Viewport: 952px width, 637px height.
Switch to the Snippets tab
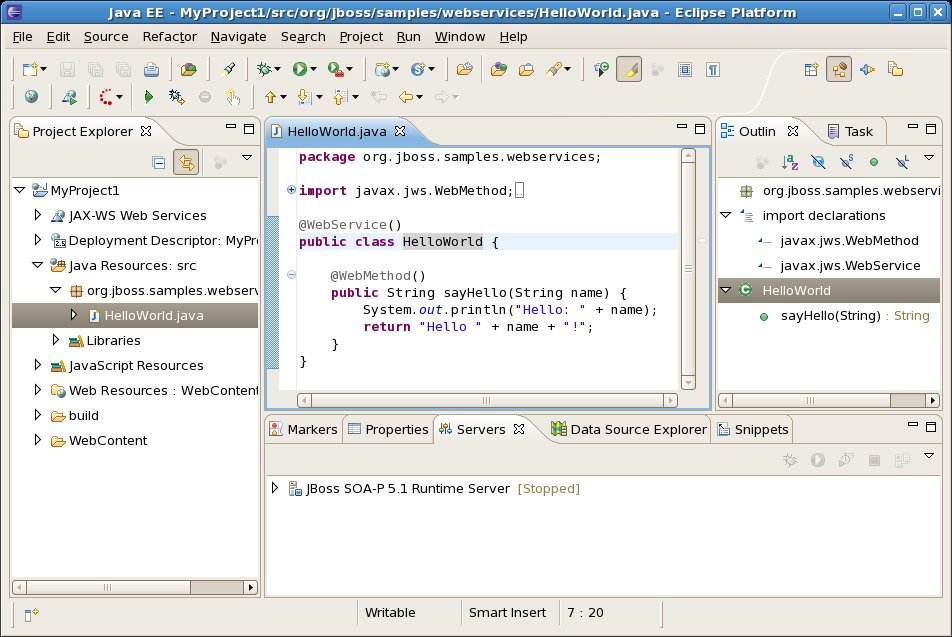[753, 429]
